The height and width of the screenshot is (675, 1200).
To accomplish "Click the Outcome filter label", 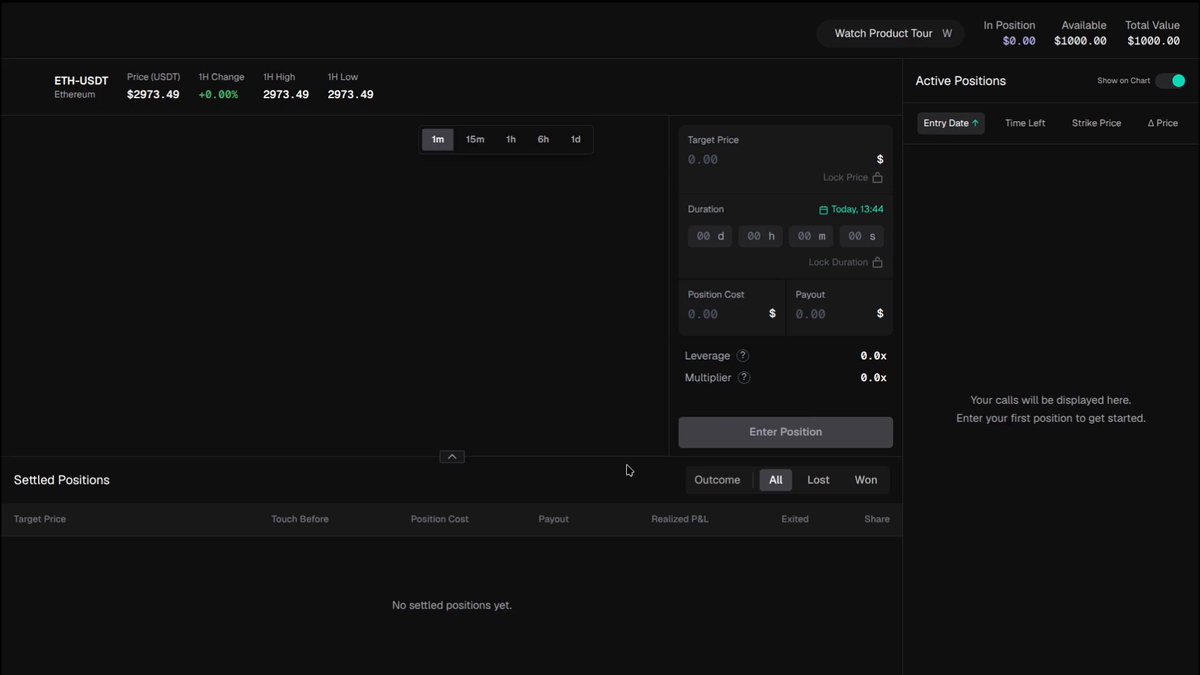I will (x=718, y=480).
